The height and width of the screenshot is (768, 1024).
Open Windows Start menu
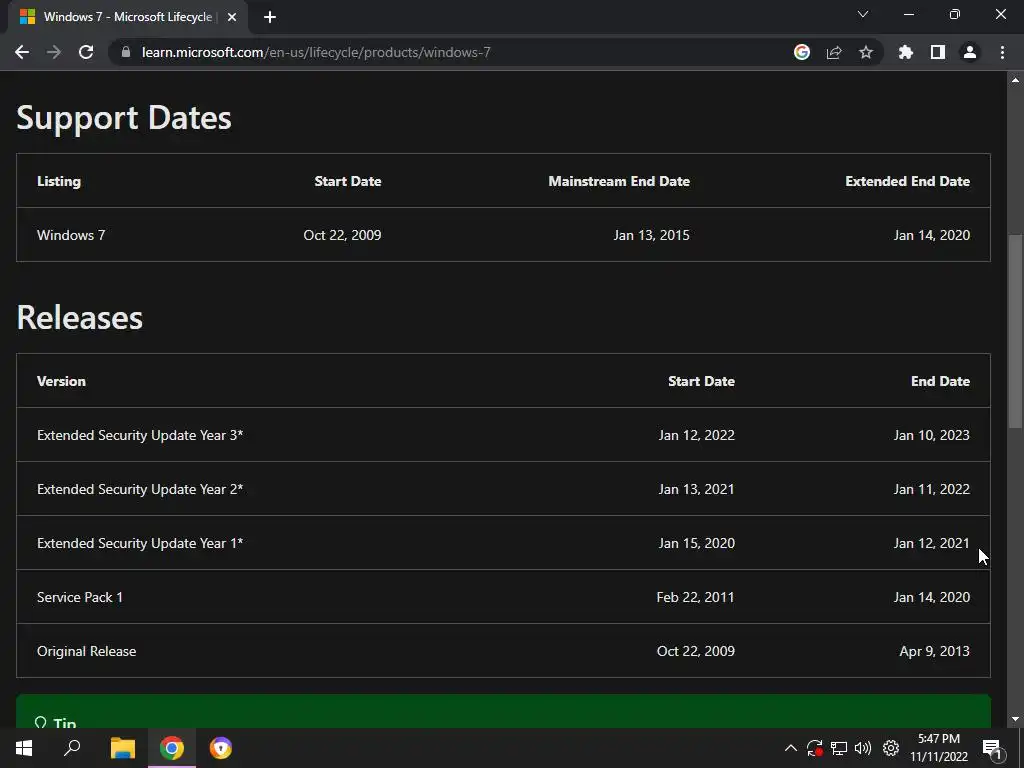(24, 748)
